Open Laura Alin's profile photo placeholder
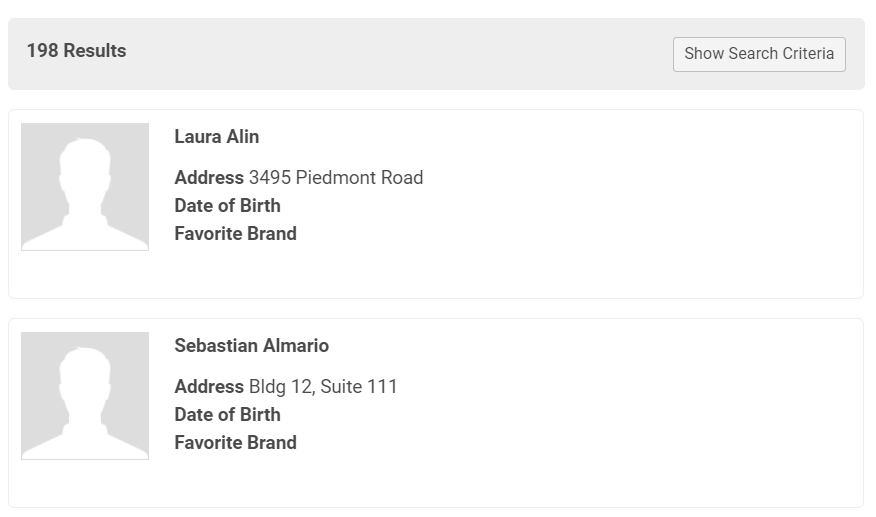This screenshot has width=876, height=517. (x=85, y=187)
